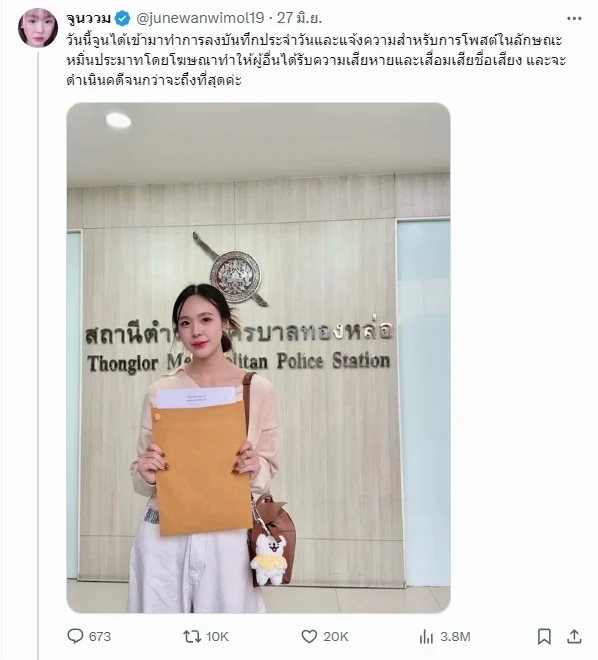Click the 20K likes count
Viewport: 598px width, 660px height.
(x=336, y=636)
